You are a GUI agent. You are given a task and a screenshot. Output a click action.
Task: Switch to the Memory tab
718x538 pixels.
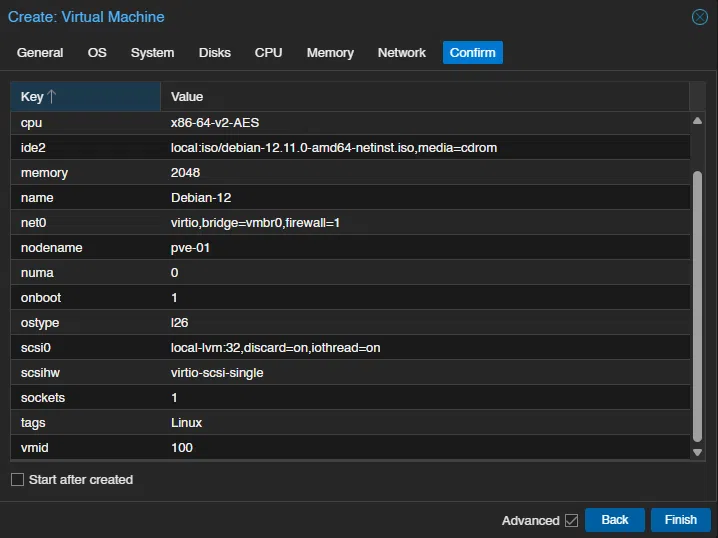(x=330, y=53)
